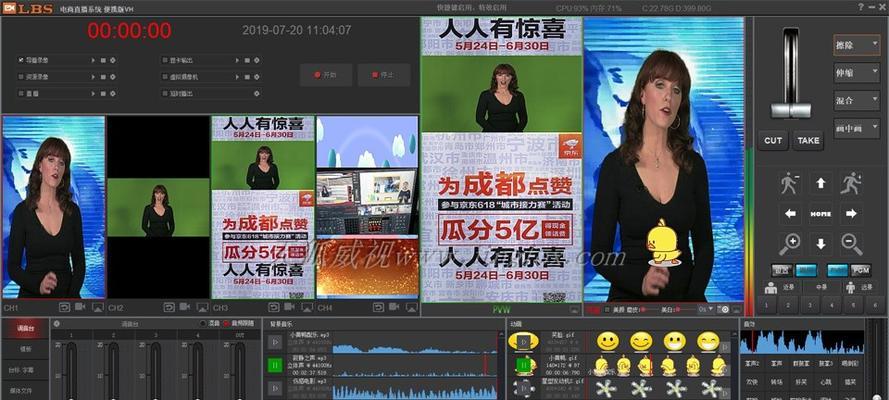Click mixer channel 1 volume fader
Screen dimensions: 889x400
point(71,369)
